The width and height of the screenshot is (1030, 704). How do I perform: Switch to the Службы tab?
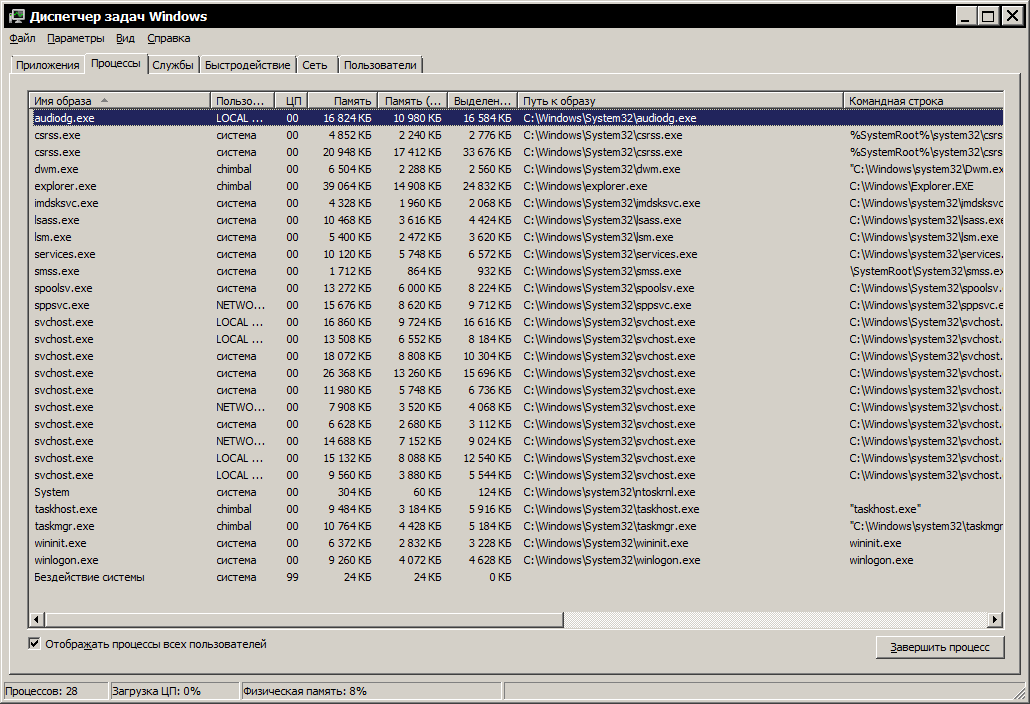tap(173, 65)
